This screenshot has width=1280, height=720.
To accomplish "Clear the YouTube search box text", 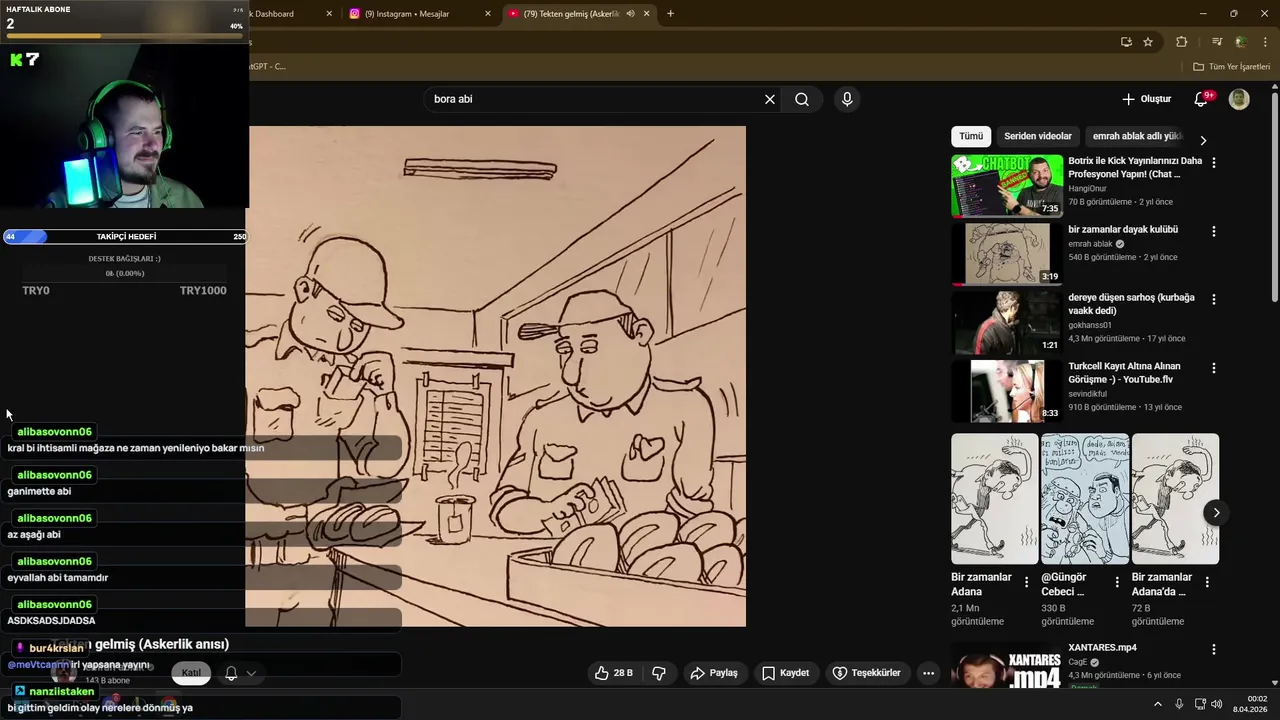I will (x=770, y=99).
